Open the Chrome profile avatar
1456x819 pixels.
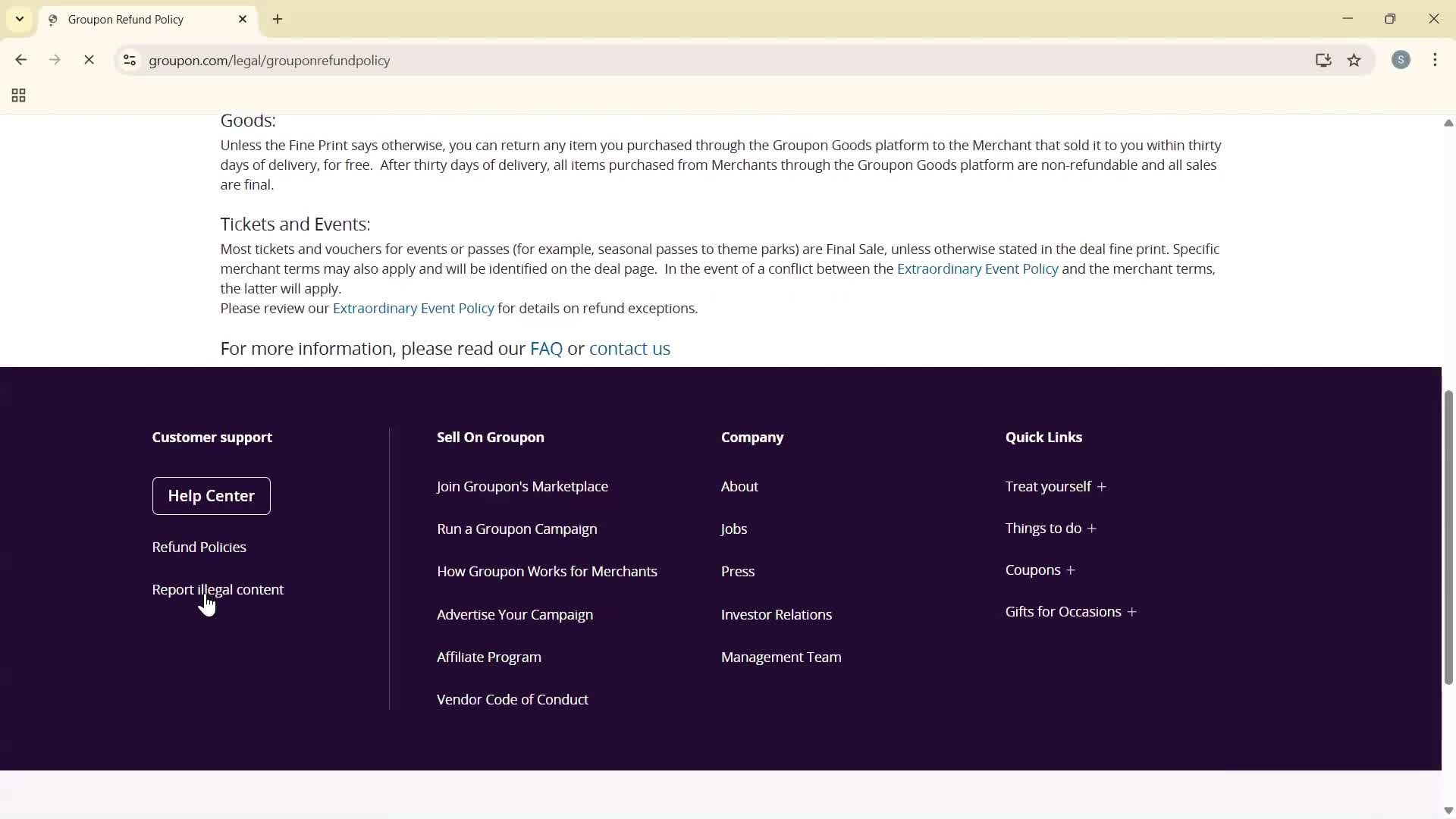(x=1401, y=60)
